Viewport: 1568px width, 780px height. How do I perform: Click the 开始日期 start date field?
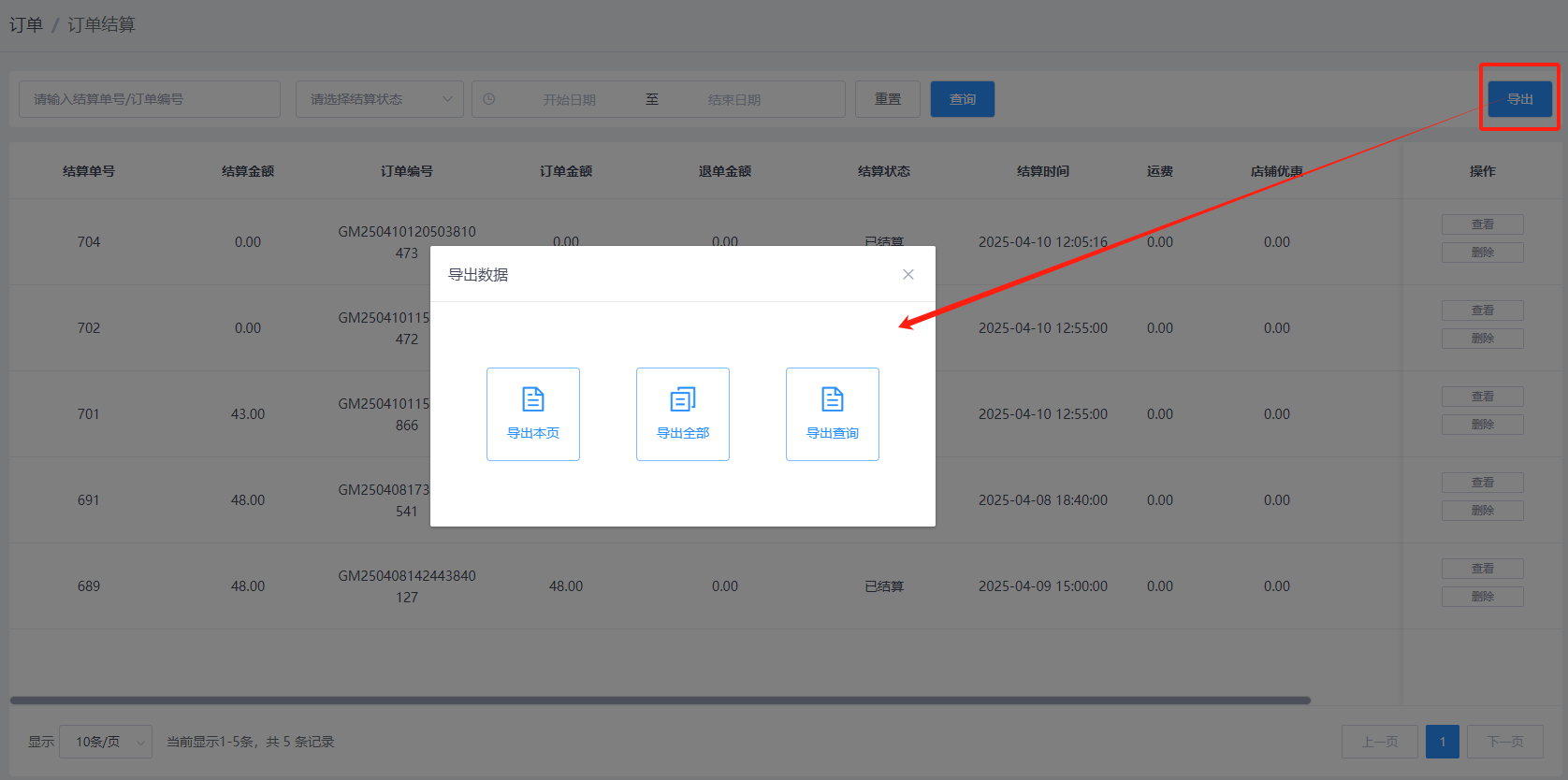[569, 99]
